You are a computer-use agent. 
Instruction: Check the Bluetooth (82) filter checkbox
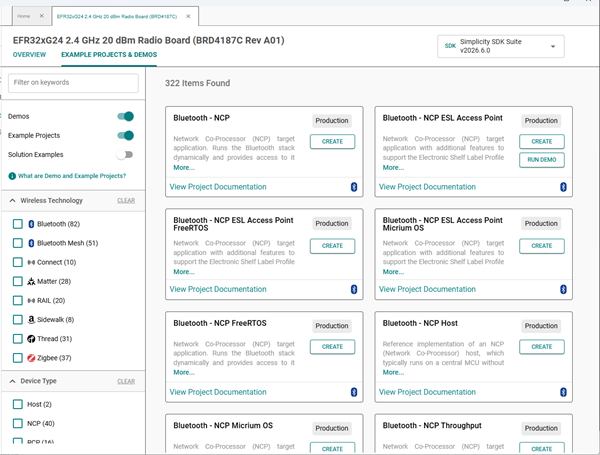point(18,224)
